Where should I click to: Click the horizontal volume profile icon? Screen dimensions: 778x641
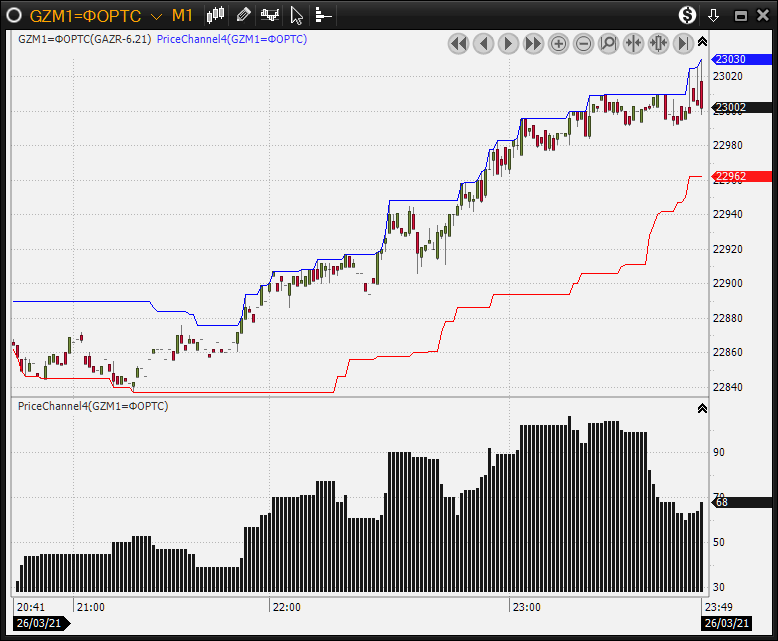(x=323, y=15)
